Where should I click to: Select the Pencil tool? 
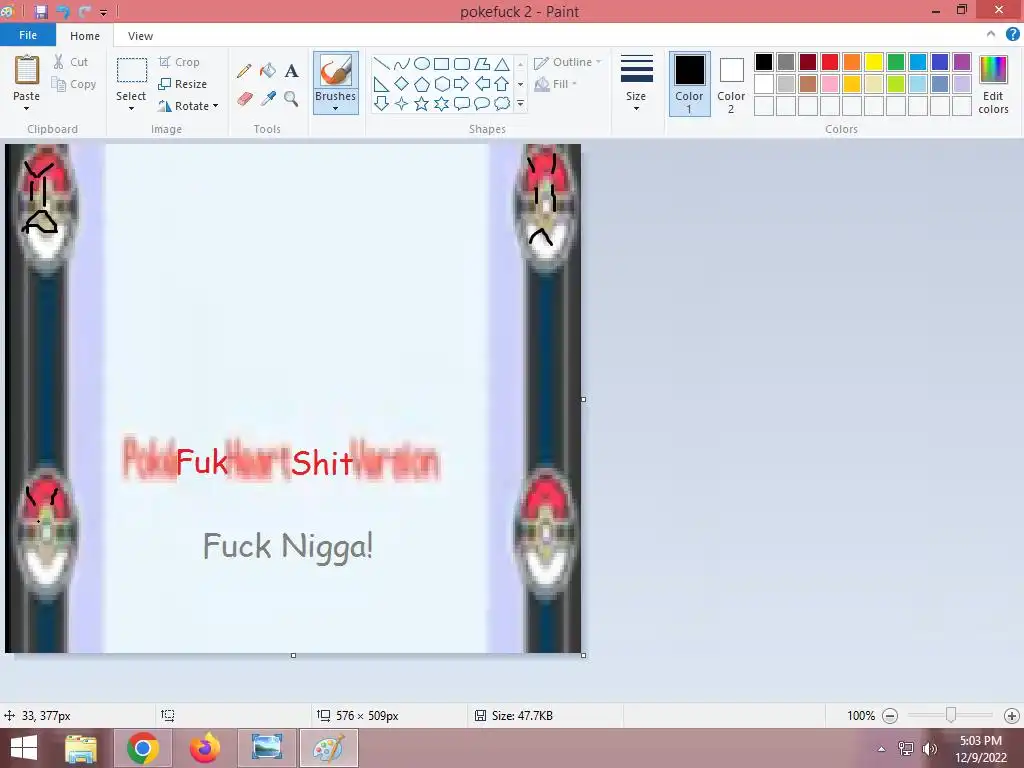244,71
